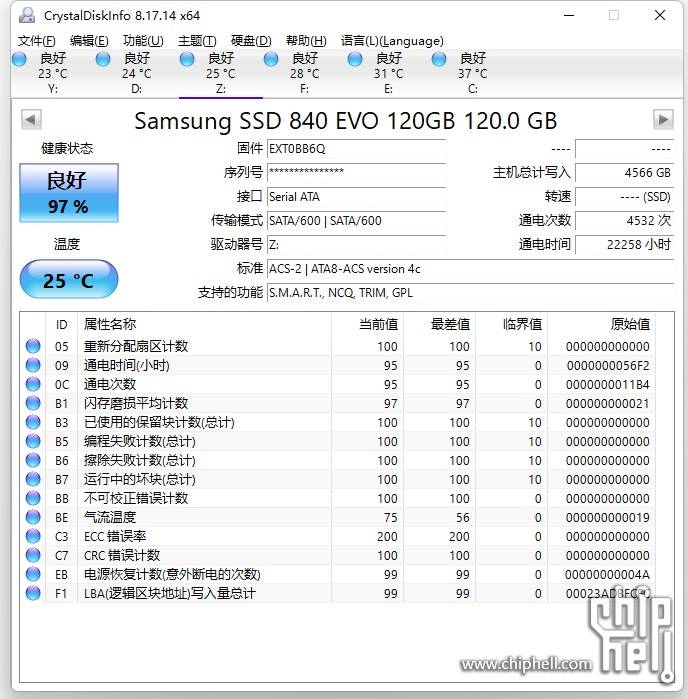The height and width of the screenshot is (699, 688).
Task: Click status orb for C3 ECC error rate row
Action: coord(33,536)
